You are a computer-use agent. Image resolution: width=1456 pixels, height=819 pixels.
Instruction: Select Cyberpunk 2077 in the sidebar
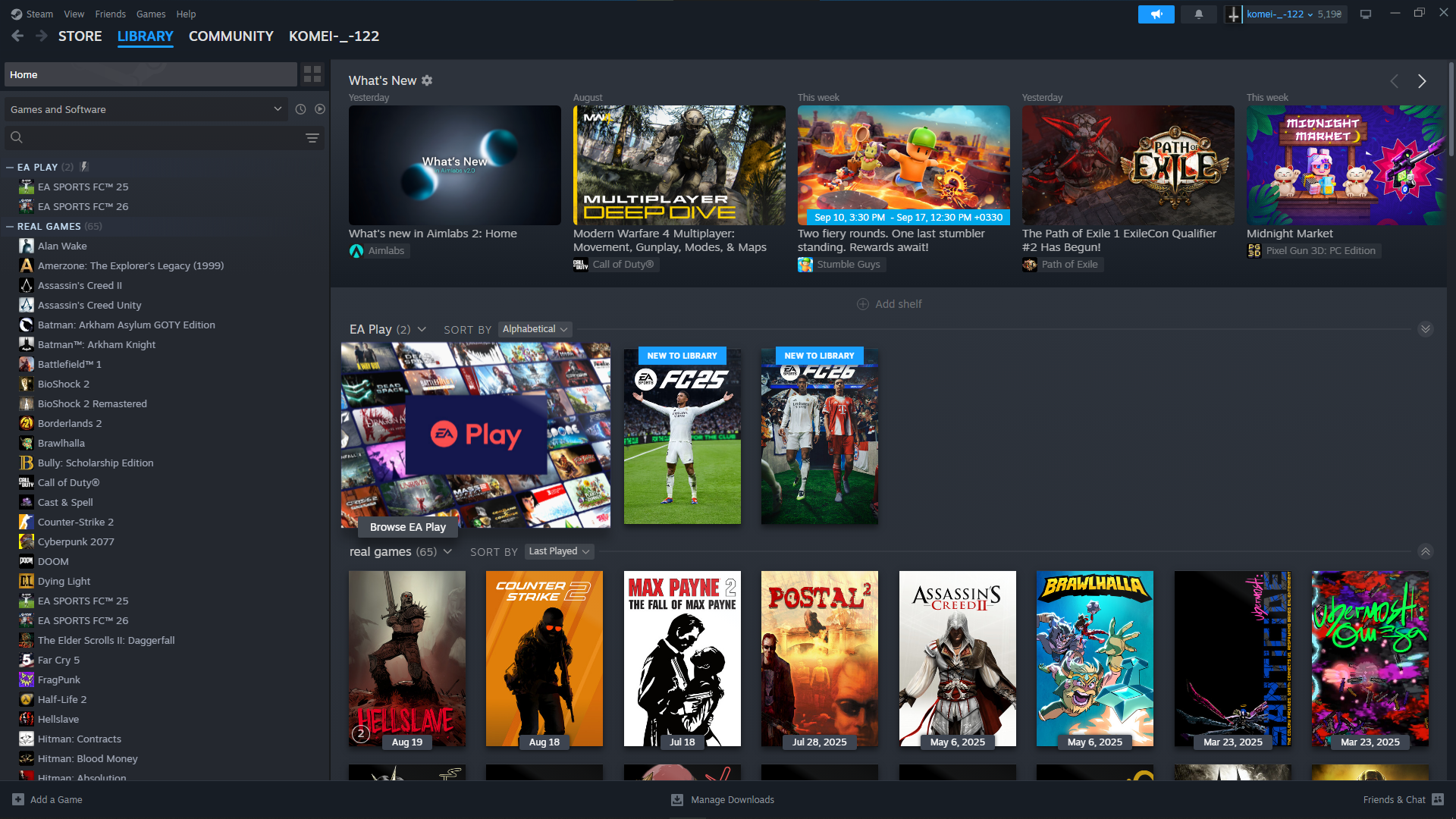click(x=76, y=541)
